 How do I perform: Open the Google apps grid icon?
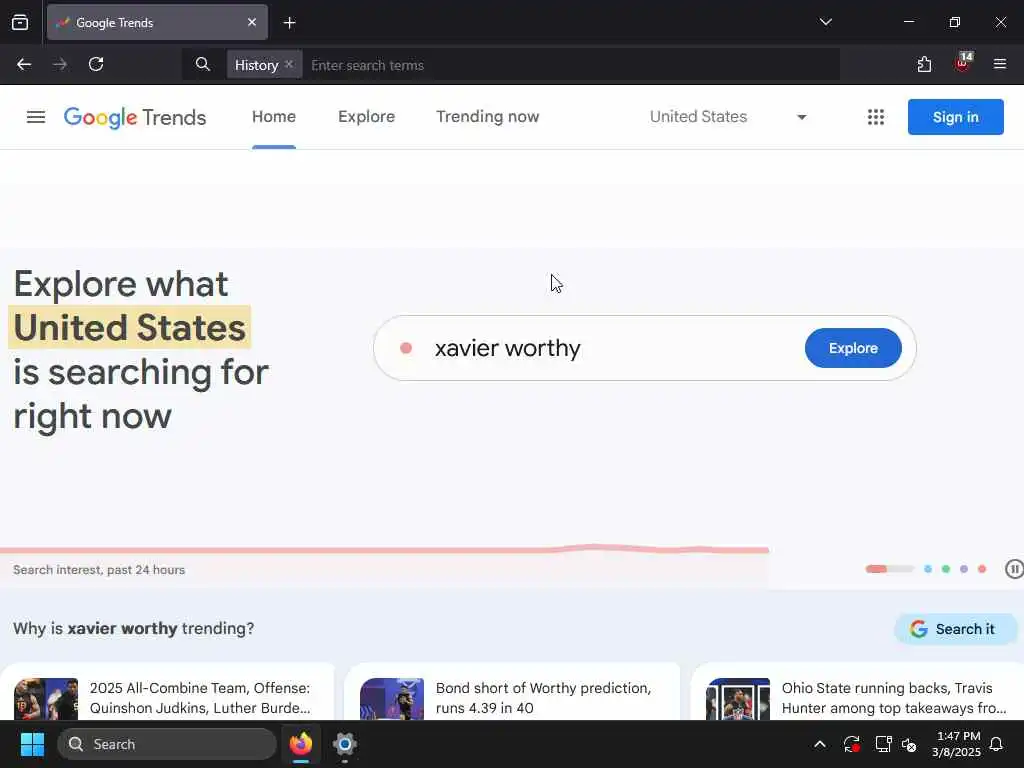(876, 117)
